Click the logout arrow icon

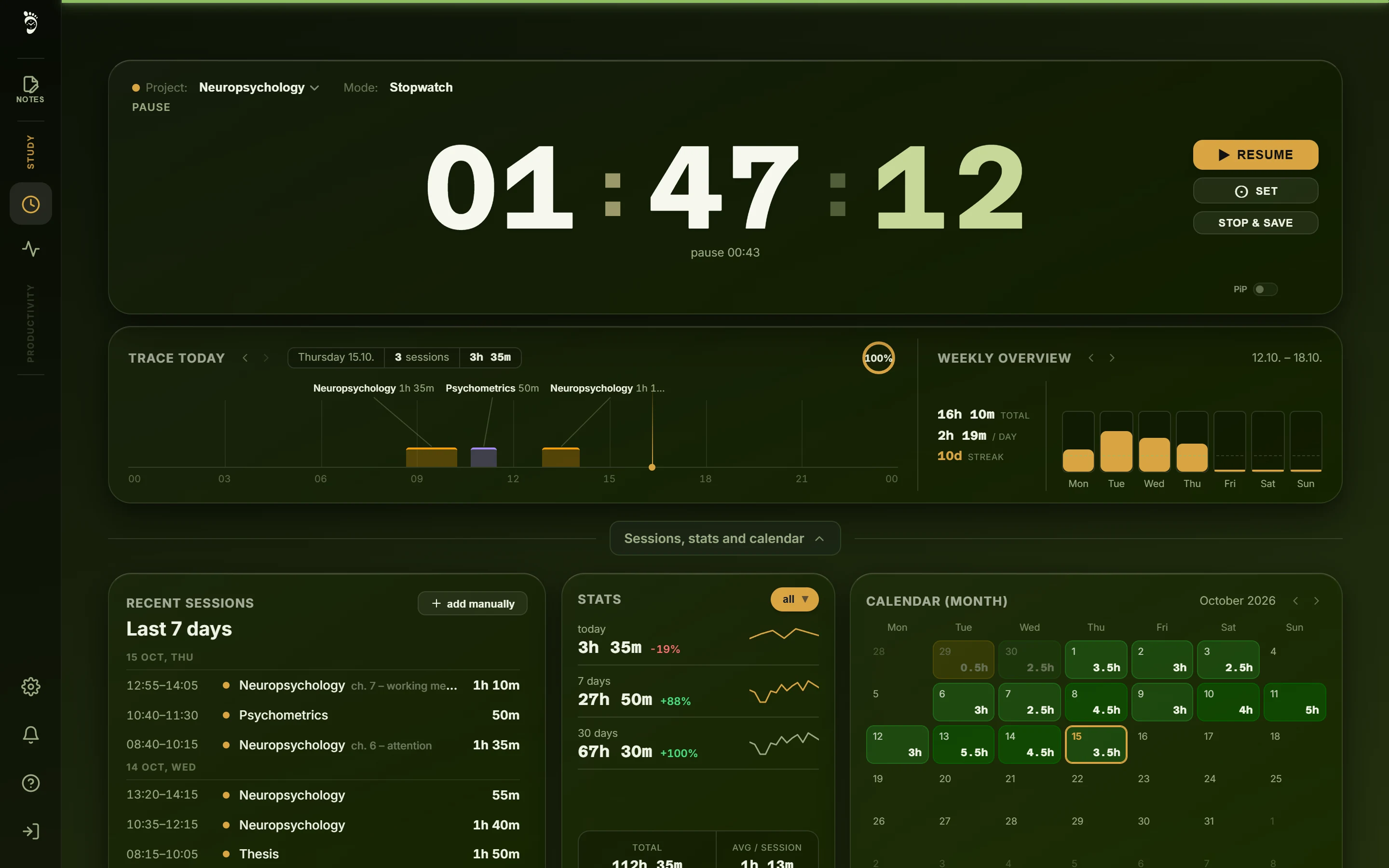(30, 831)
